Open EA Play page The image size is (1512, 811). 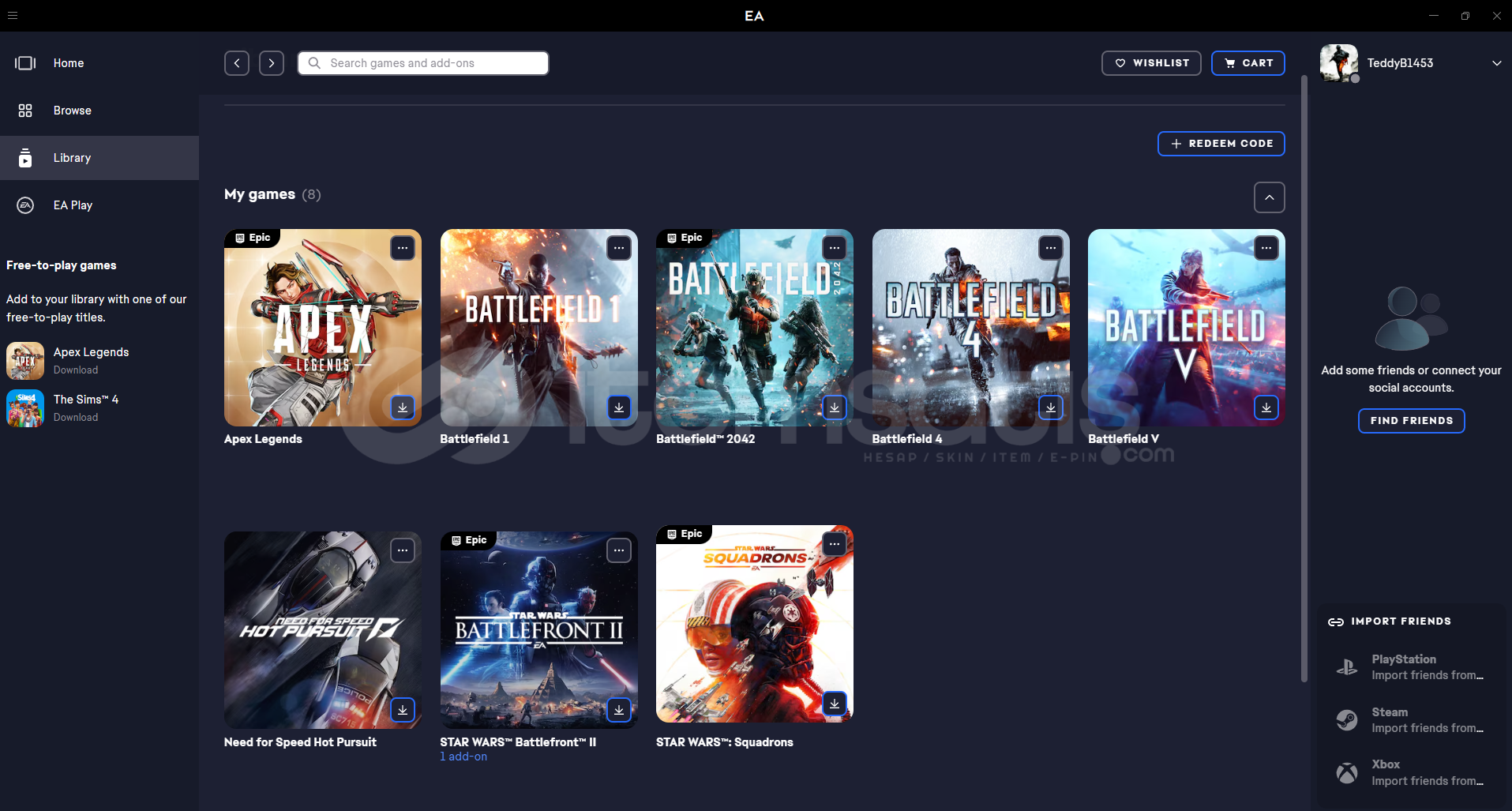[x=99, y=205]
